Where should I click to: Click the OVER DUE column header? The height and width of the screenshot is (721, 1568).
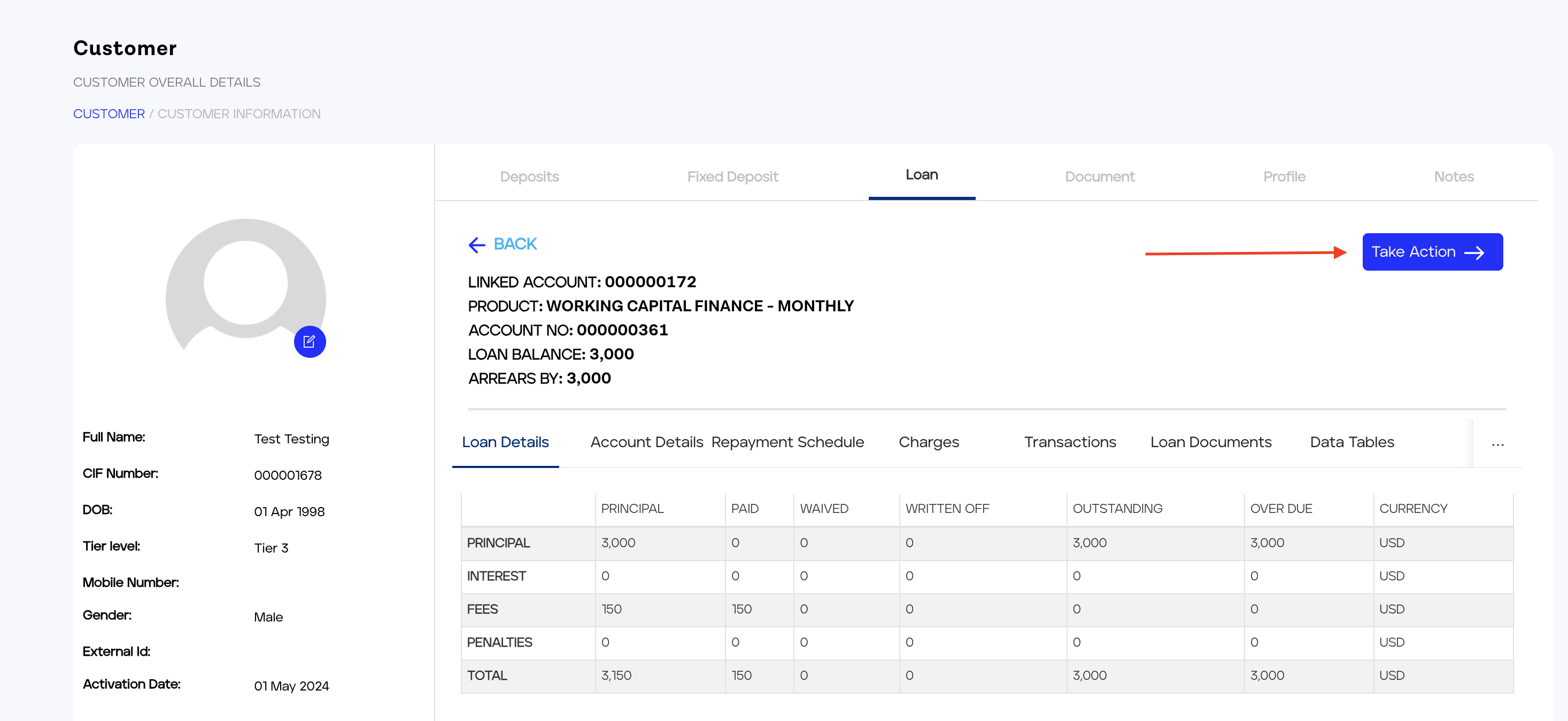coord(1281,509)
